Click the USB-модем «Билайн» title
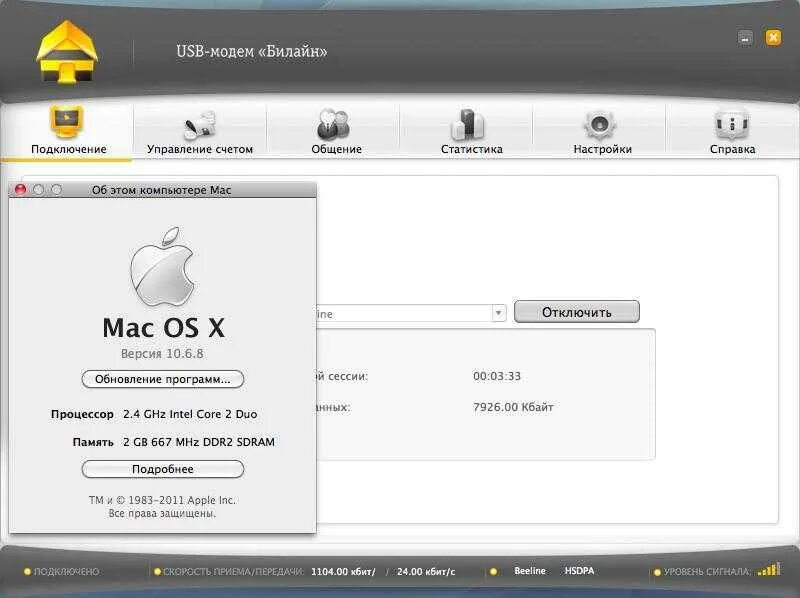 [x=252, y=52]
